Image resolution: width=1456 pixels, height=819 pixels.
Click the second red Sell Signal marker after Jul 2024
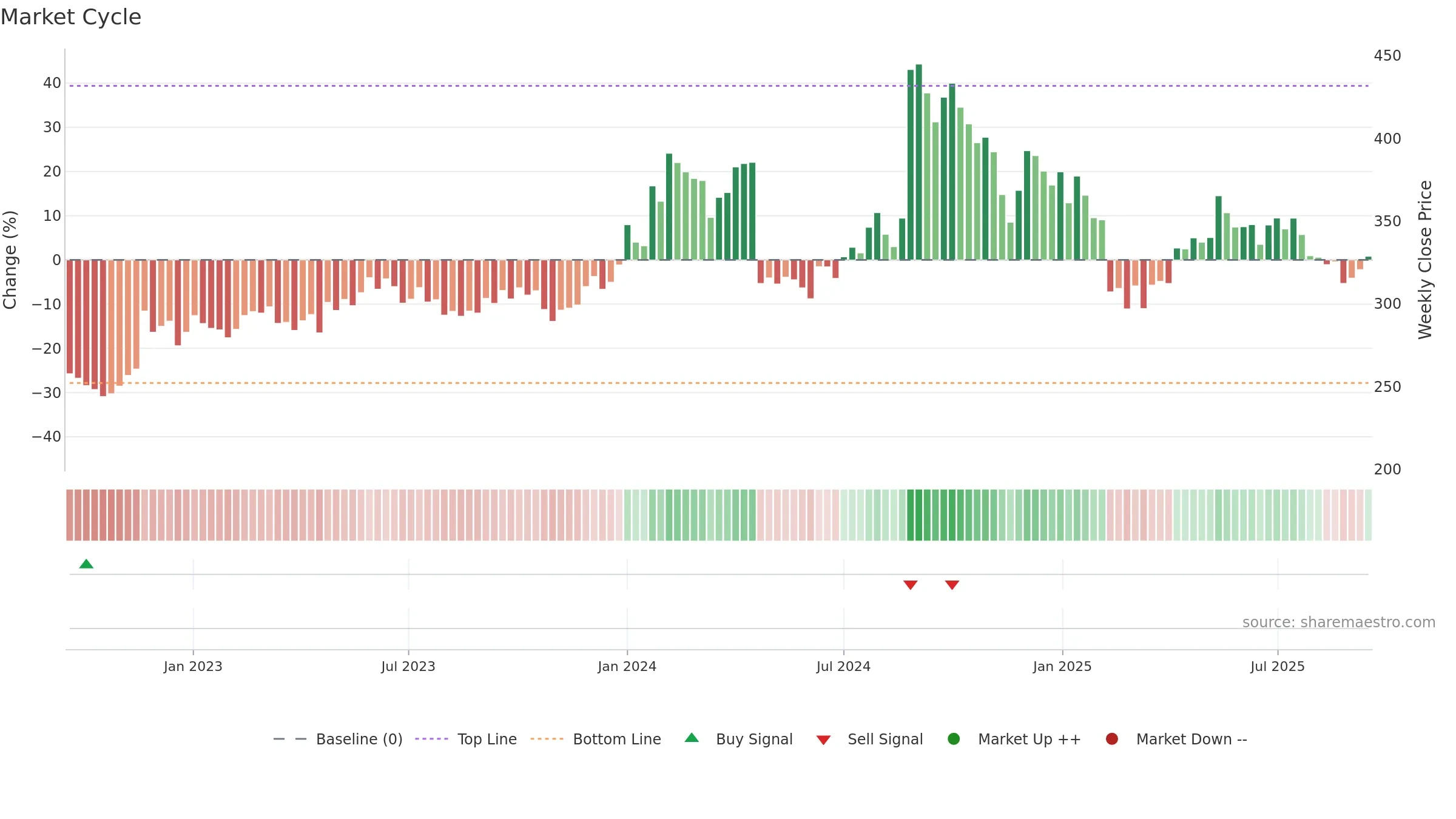point(952,585)
